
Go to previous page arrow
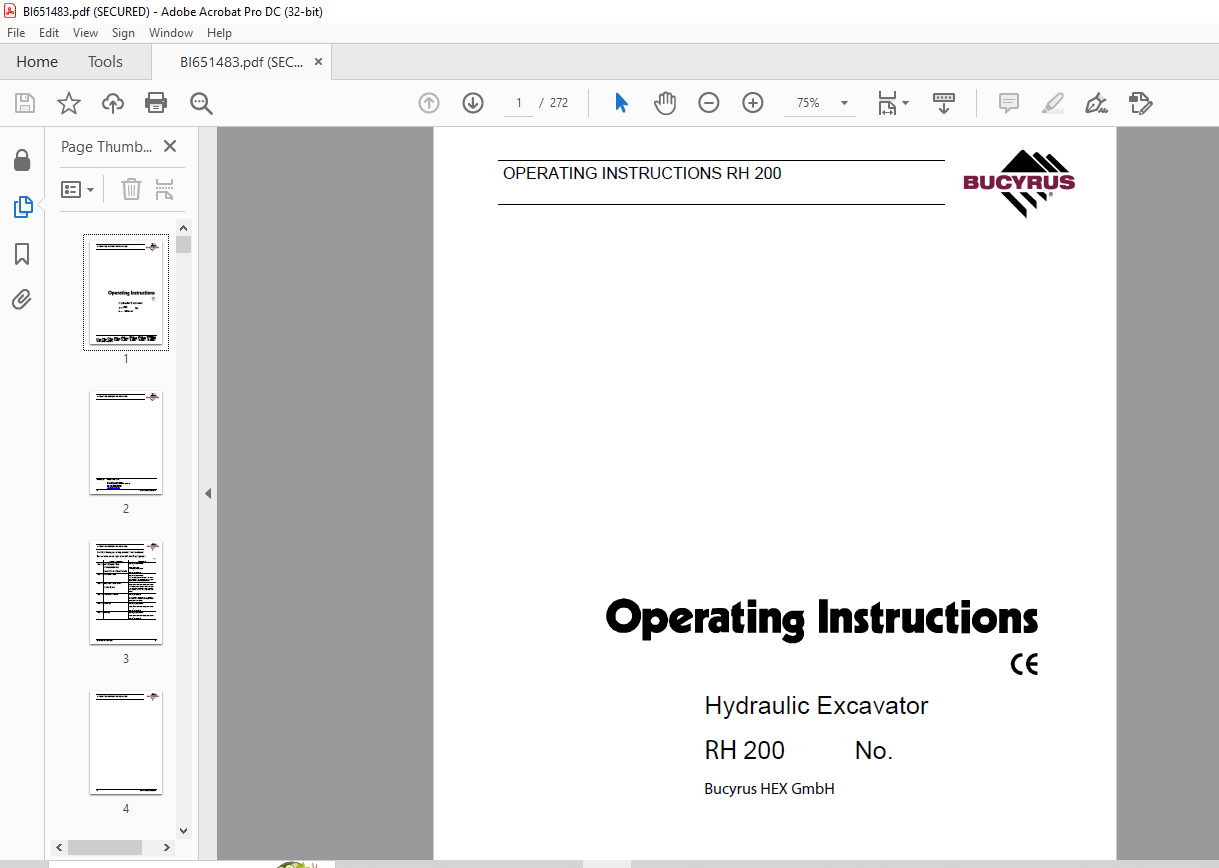(x=429, y=103)
